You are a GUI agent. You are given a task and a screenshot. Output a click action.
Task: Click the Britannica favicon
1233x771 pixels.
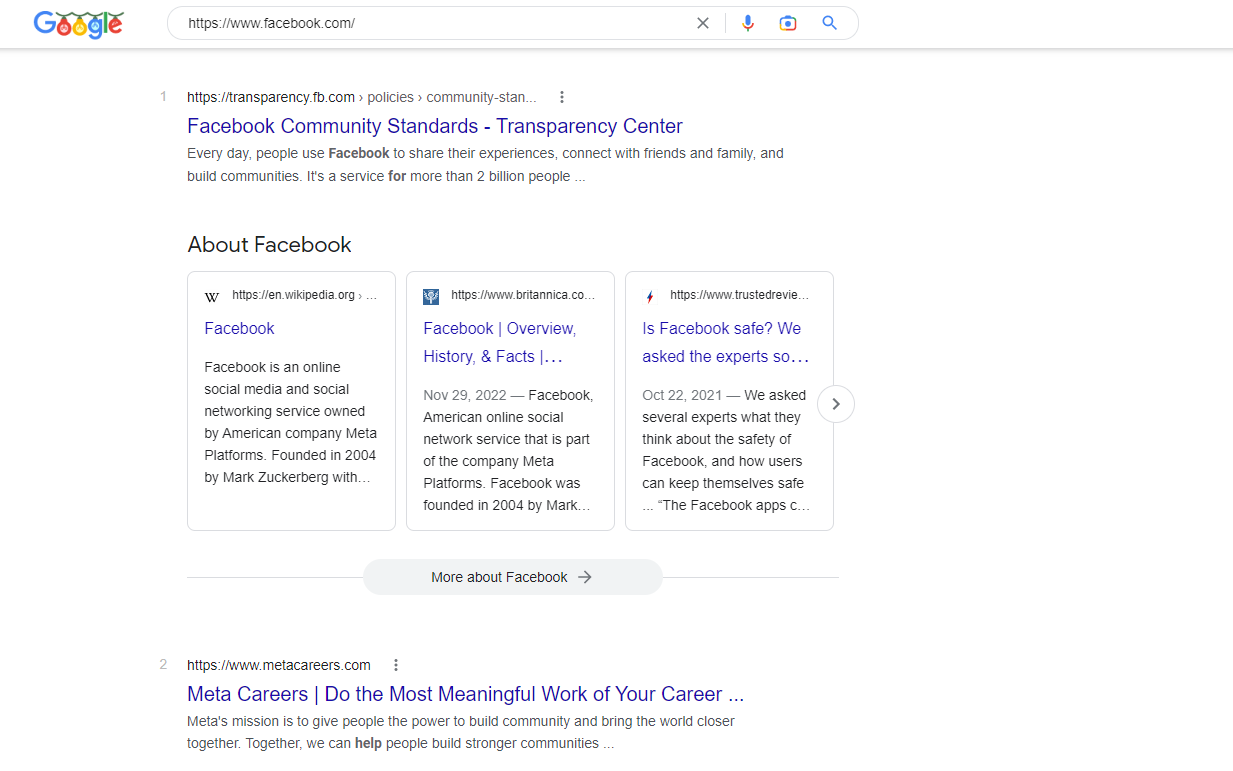(431, 297)
